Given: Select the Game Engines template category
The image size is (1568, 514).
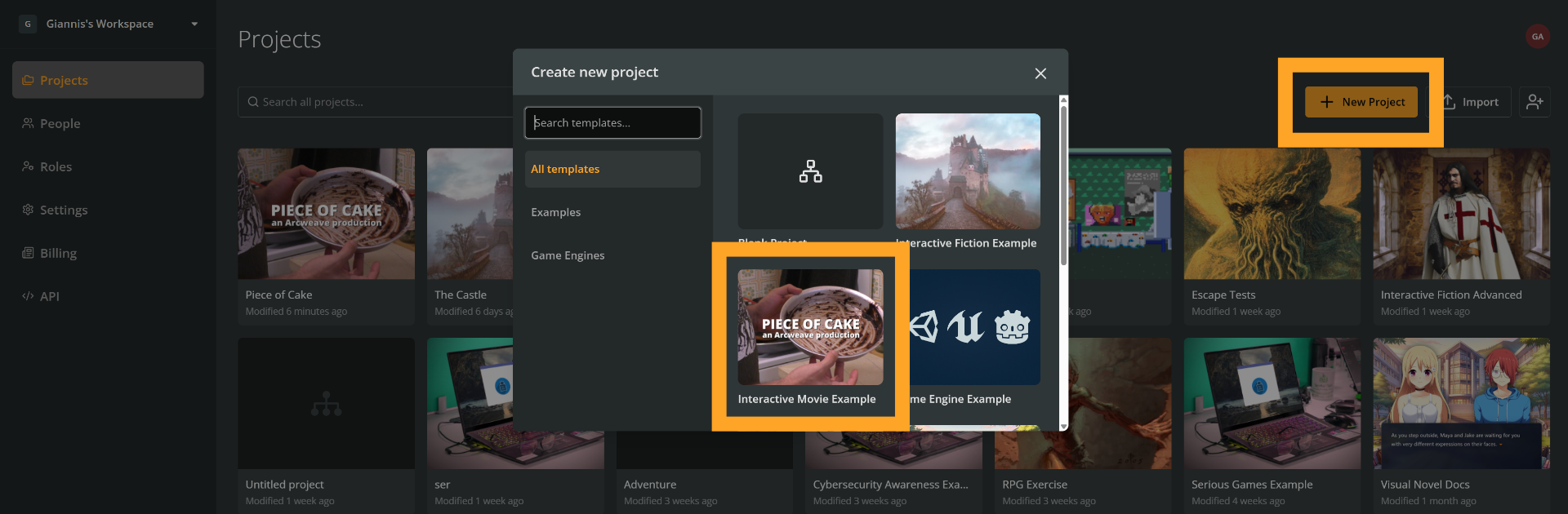Looking at the screenshot, I should point(612,255).
